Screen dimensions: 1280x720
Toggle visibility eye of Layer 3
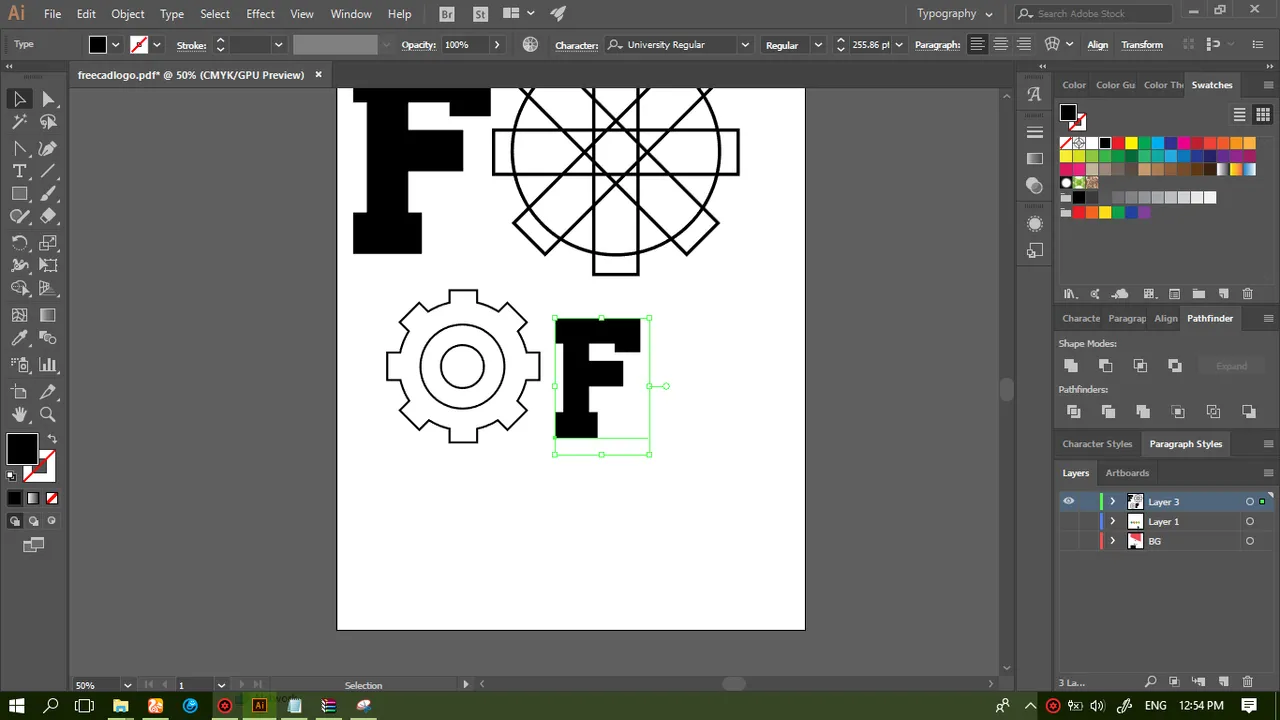1069,502
